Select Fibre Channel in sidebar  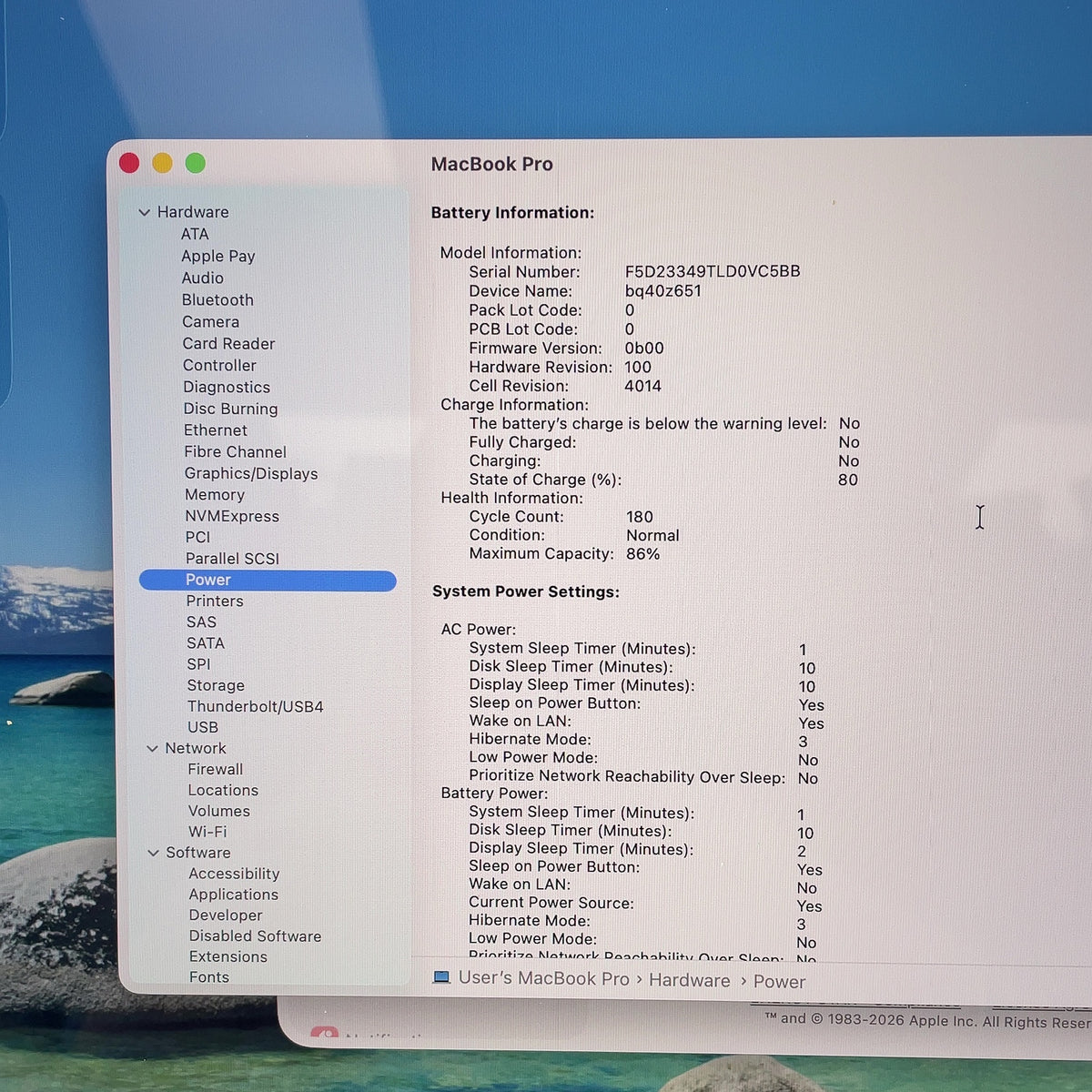click(x=236, y=451)
